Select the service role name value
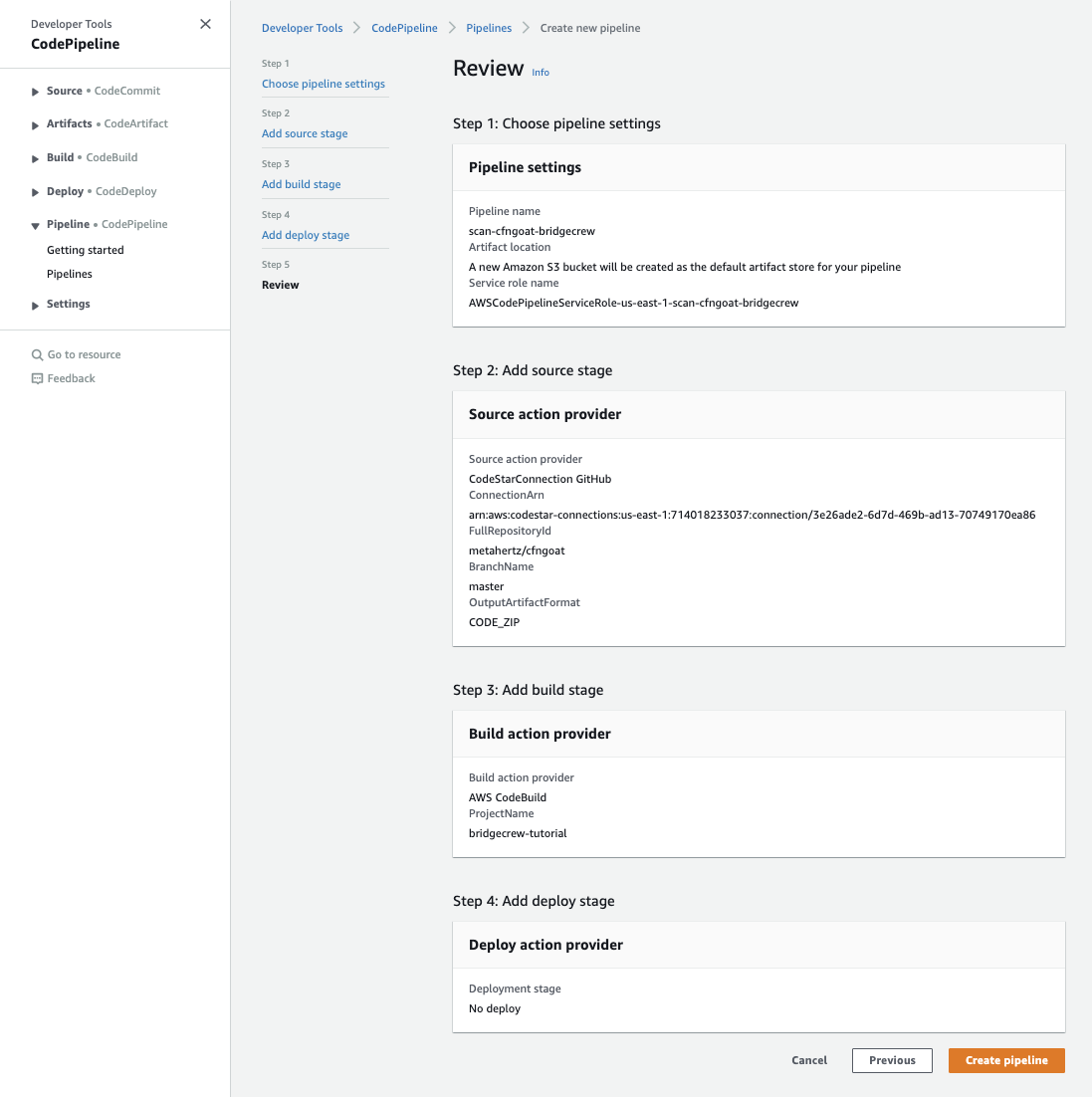 [634, 303]
